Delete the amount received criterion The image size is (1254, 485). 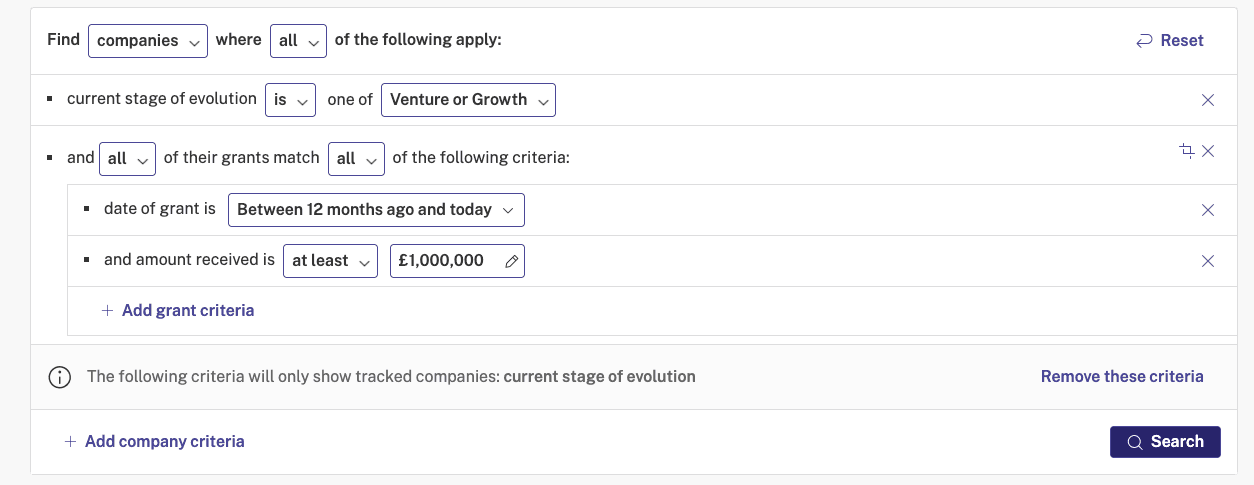click(x=1207, y=261)
